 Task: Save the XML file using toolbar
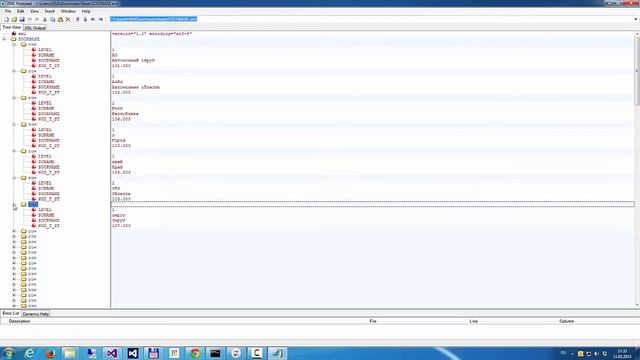click(x=22, y=19)
